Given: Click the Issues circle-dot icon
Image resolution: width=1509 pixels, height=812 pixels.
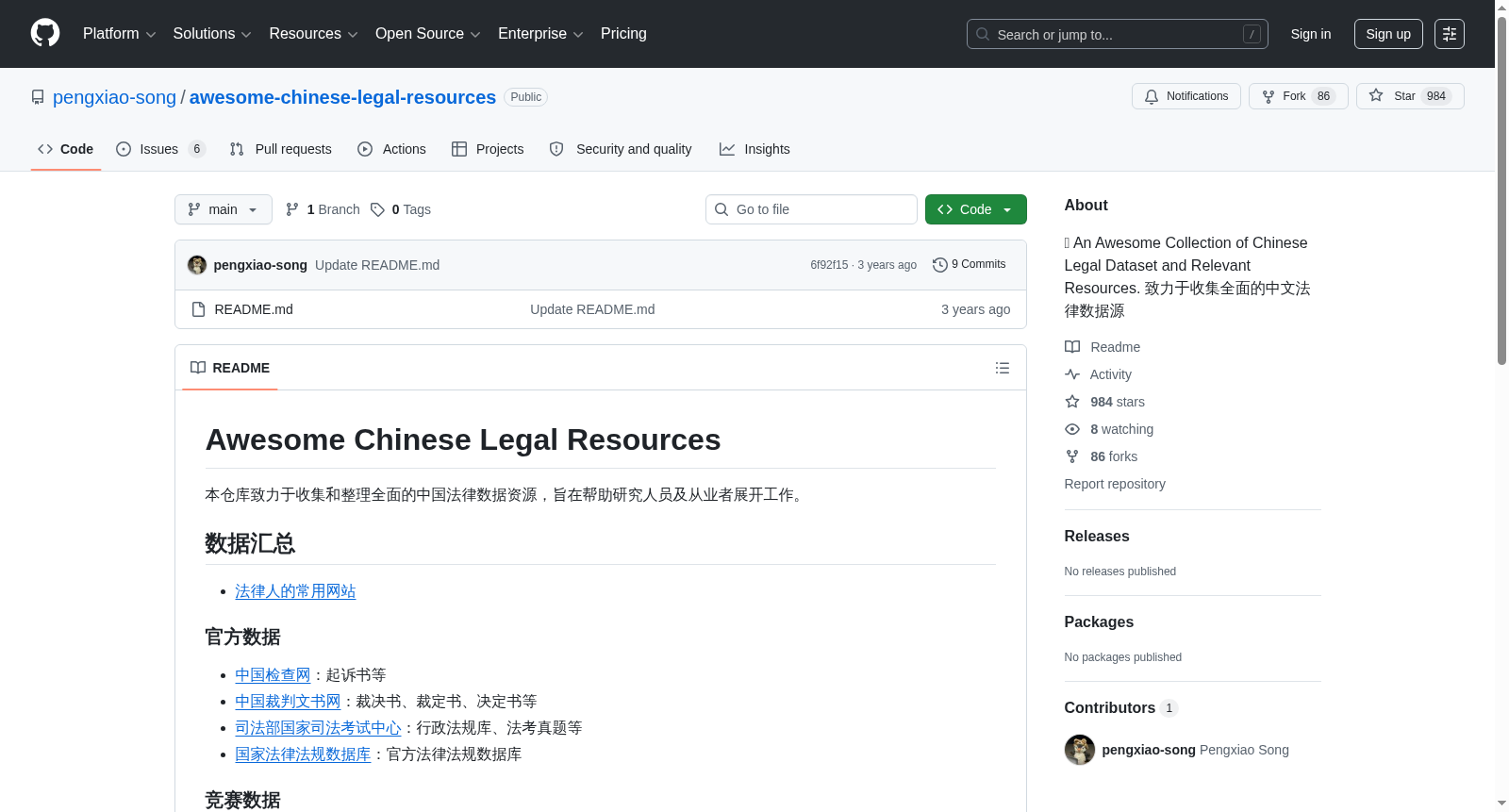Looking at the screenshot, I should click(124, 149).
